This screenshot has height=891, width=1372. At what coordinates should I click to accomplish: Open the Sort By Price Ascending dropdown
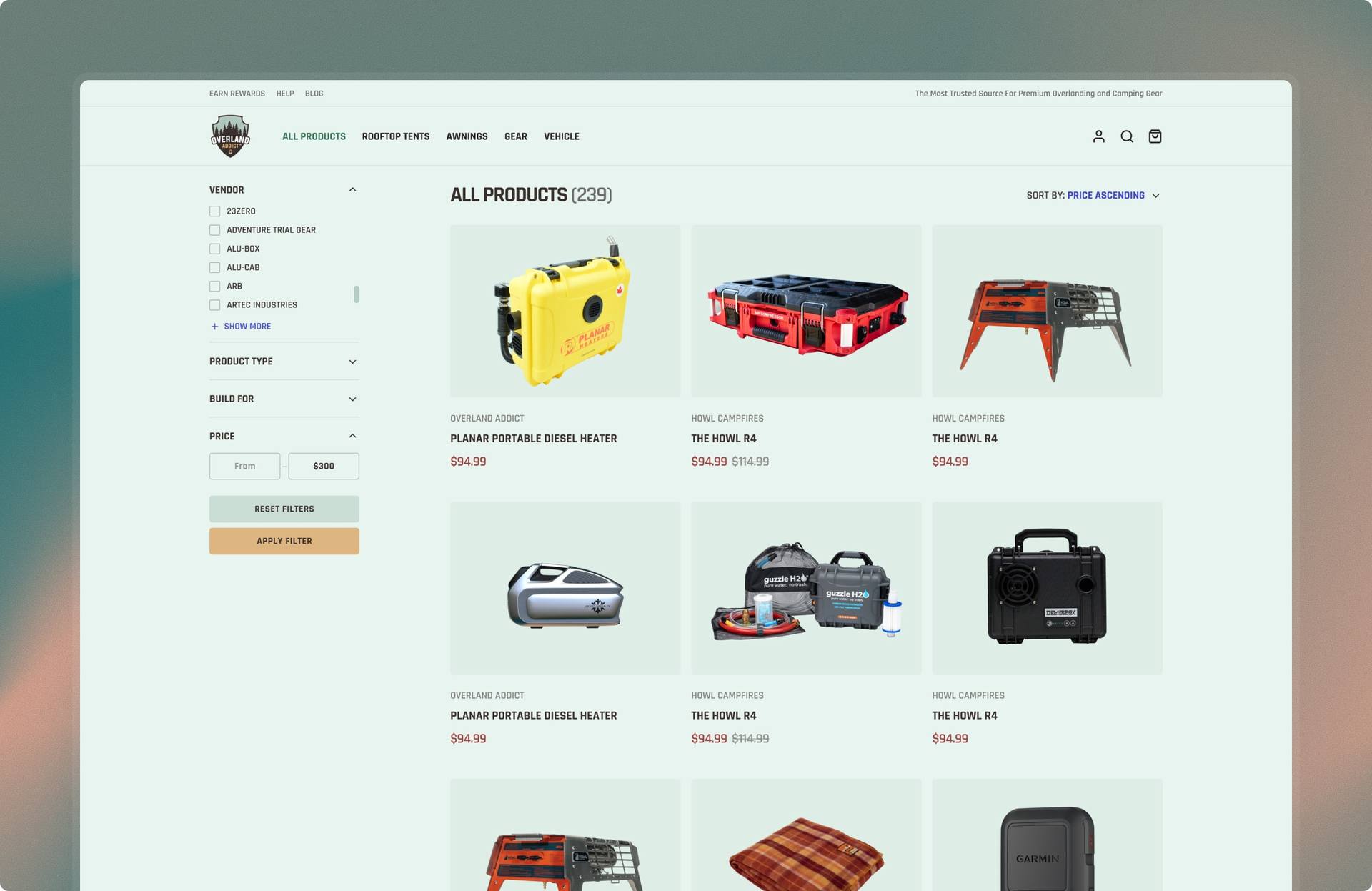1106,195
